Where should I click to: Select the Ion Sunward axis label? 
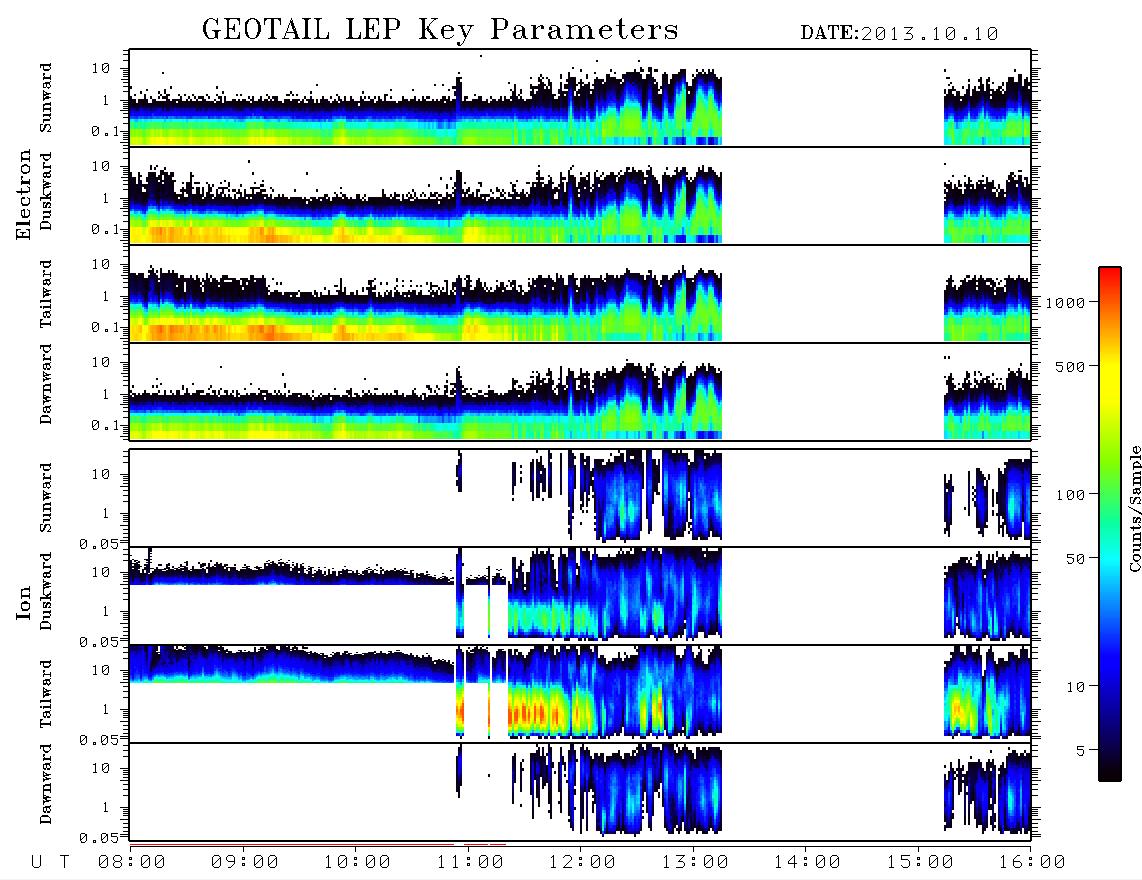click(x=46, y=498)
